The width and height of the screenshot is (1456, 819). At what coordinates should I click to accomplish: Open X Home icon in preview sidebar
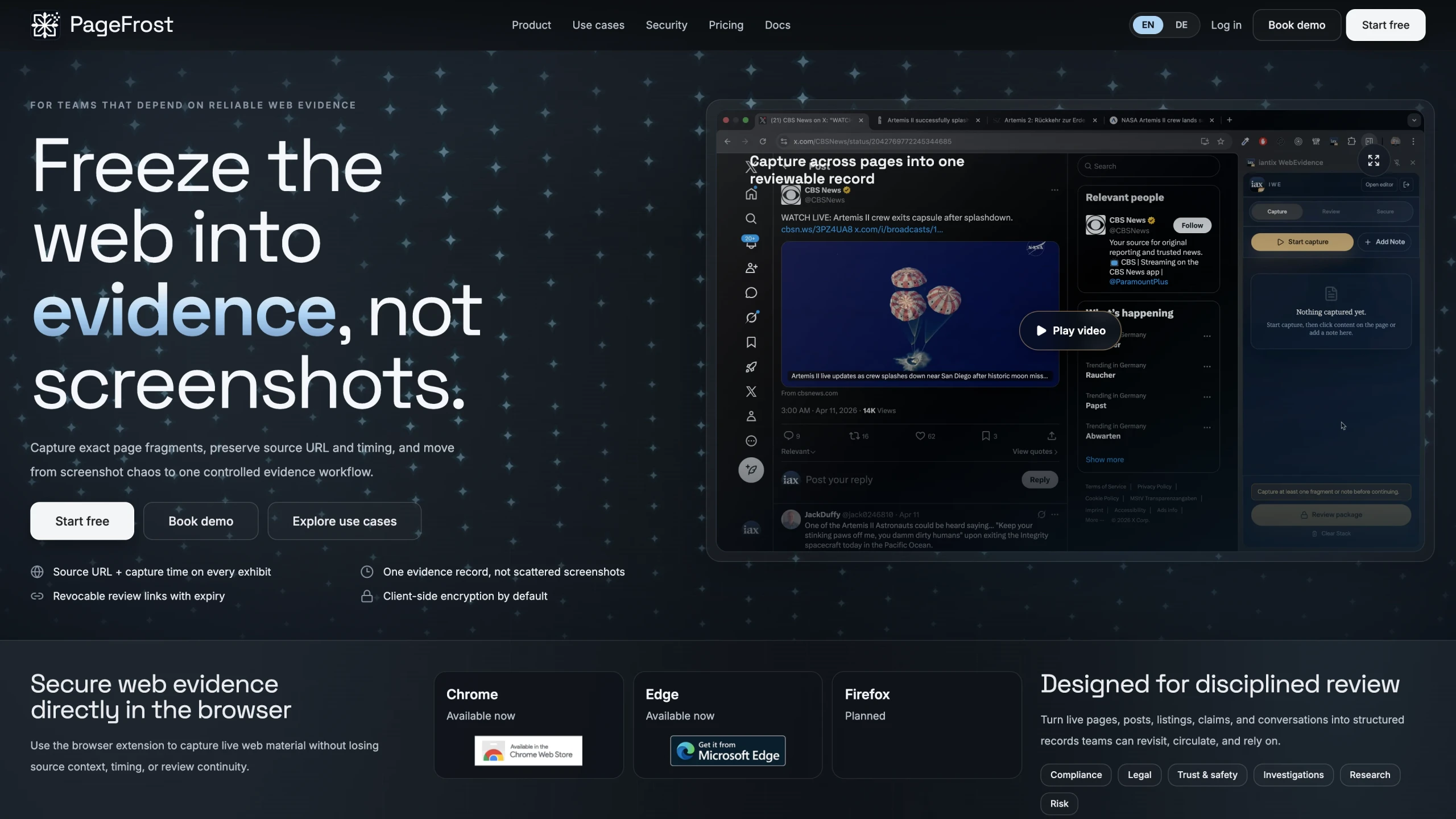[751, 194]
